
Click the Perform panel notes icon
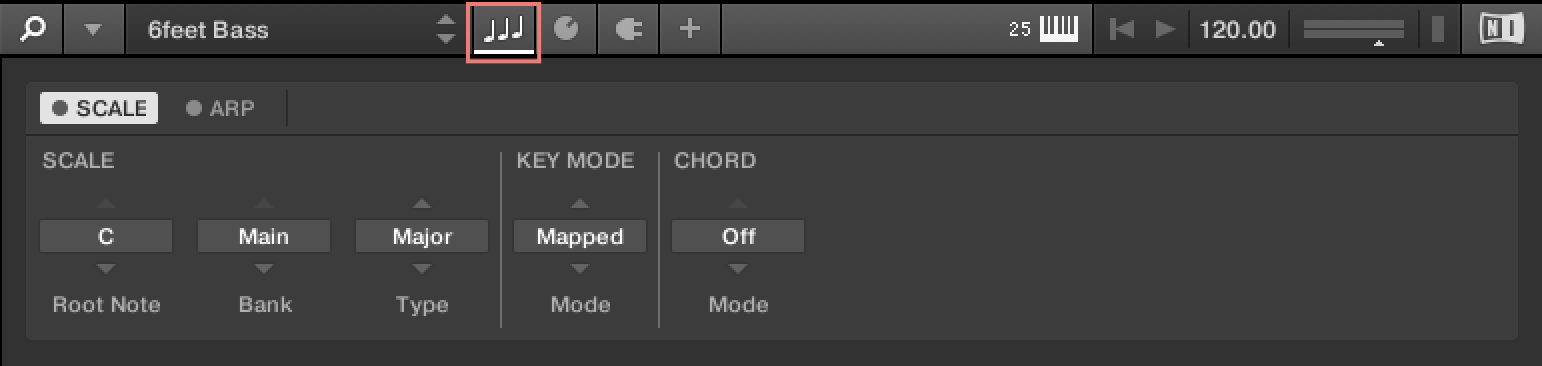504,30
